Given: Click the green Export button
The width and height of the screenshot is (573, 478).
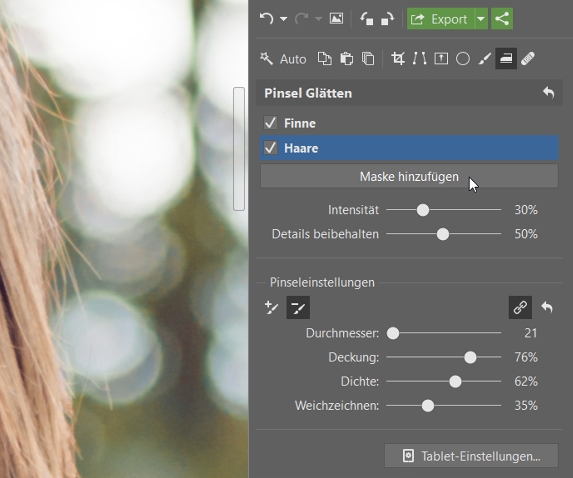Looking at the screenshot, I should point(440,19).
